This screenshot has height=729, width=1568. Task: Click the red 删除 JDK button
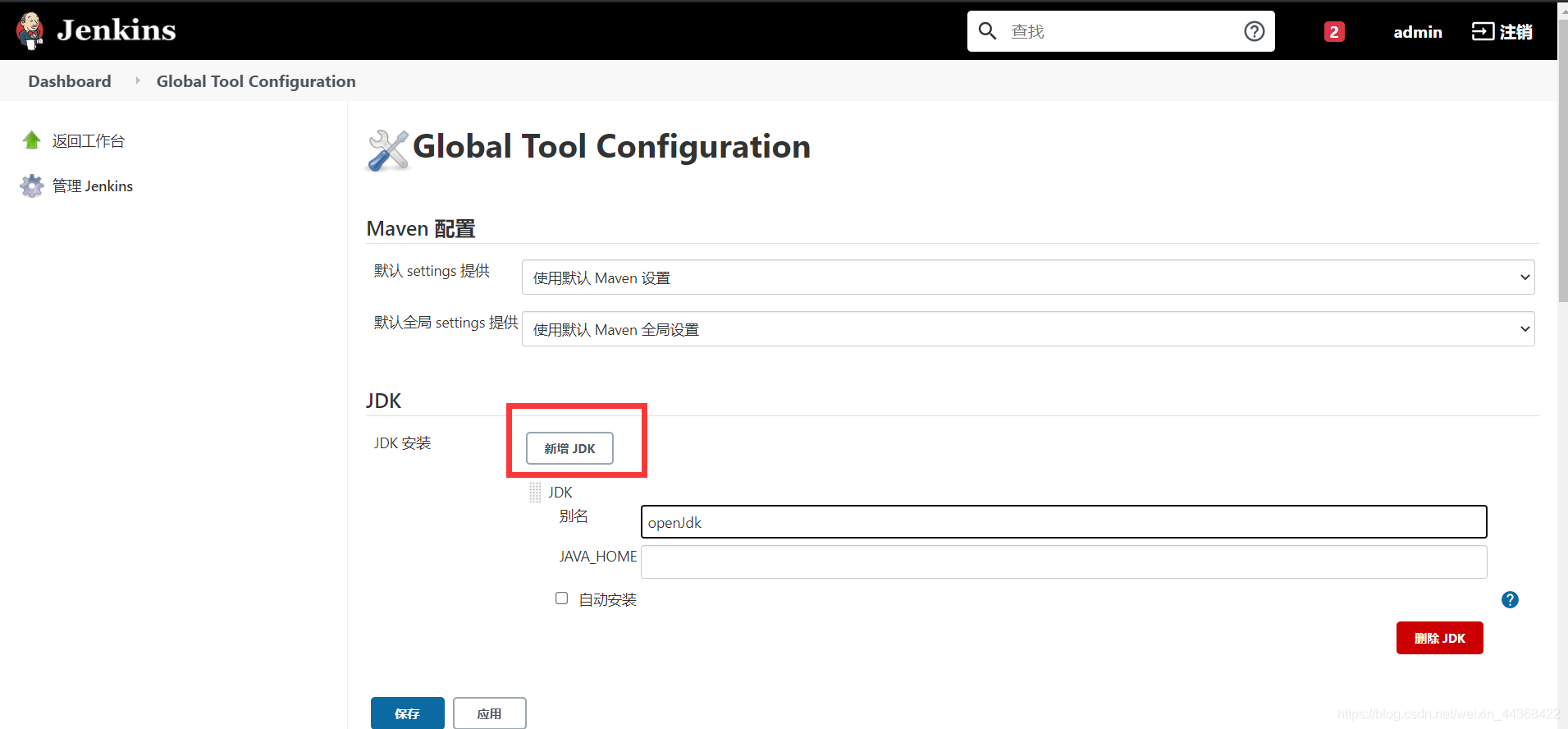pos(1439,638)
